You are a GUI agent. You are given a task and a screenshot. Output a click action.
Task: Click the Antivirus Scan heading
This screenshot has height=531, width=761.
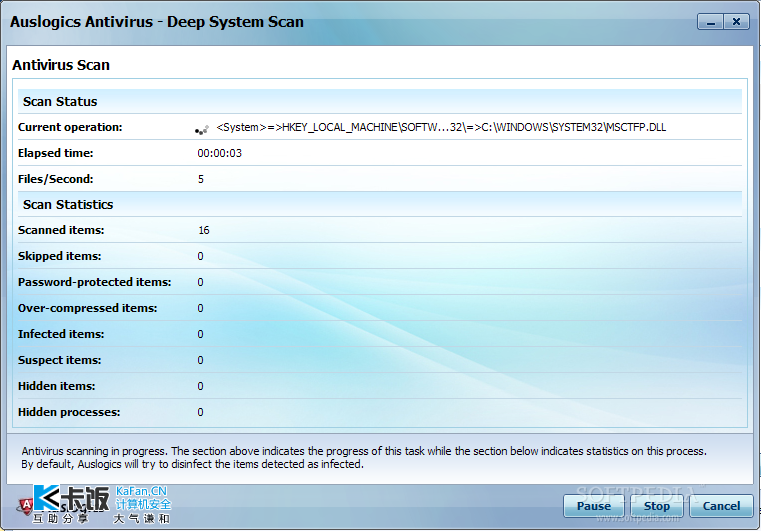(x=61, y=65)
